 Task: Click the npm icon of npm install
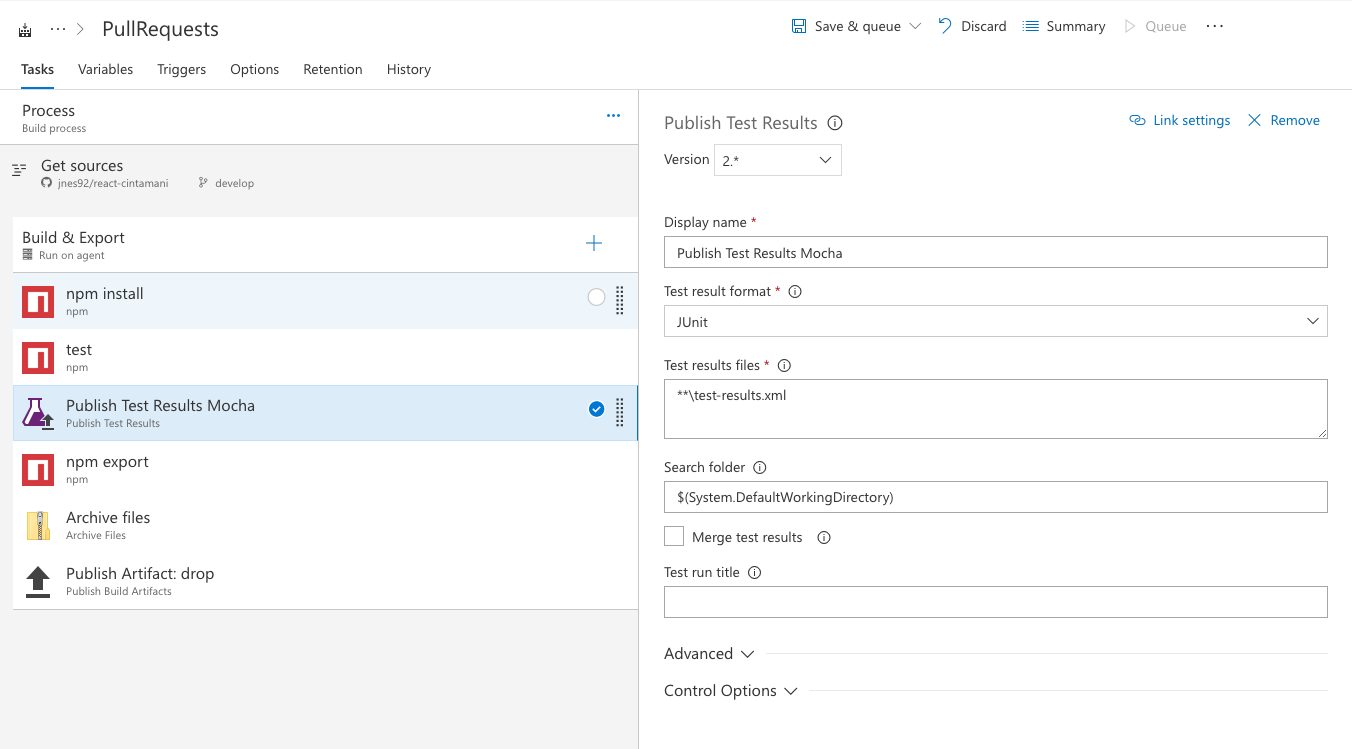pos(37,301)
